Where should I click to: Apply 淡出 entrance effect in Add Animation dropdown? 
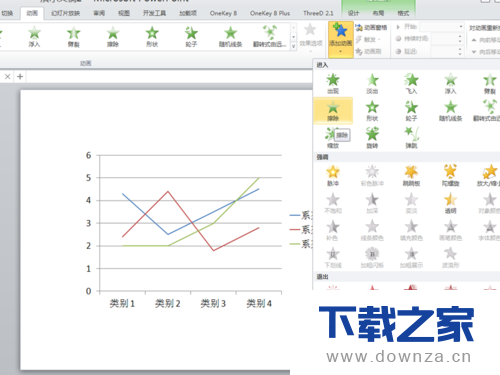point(372,84)
